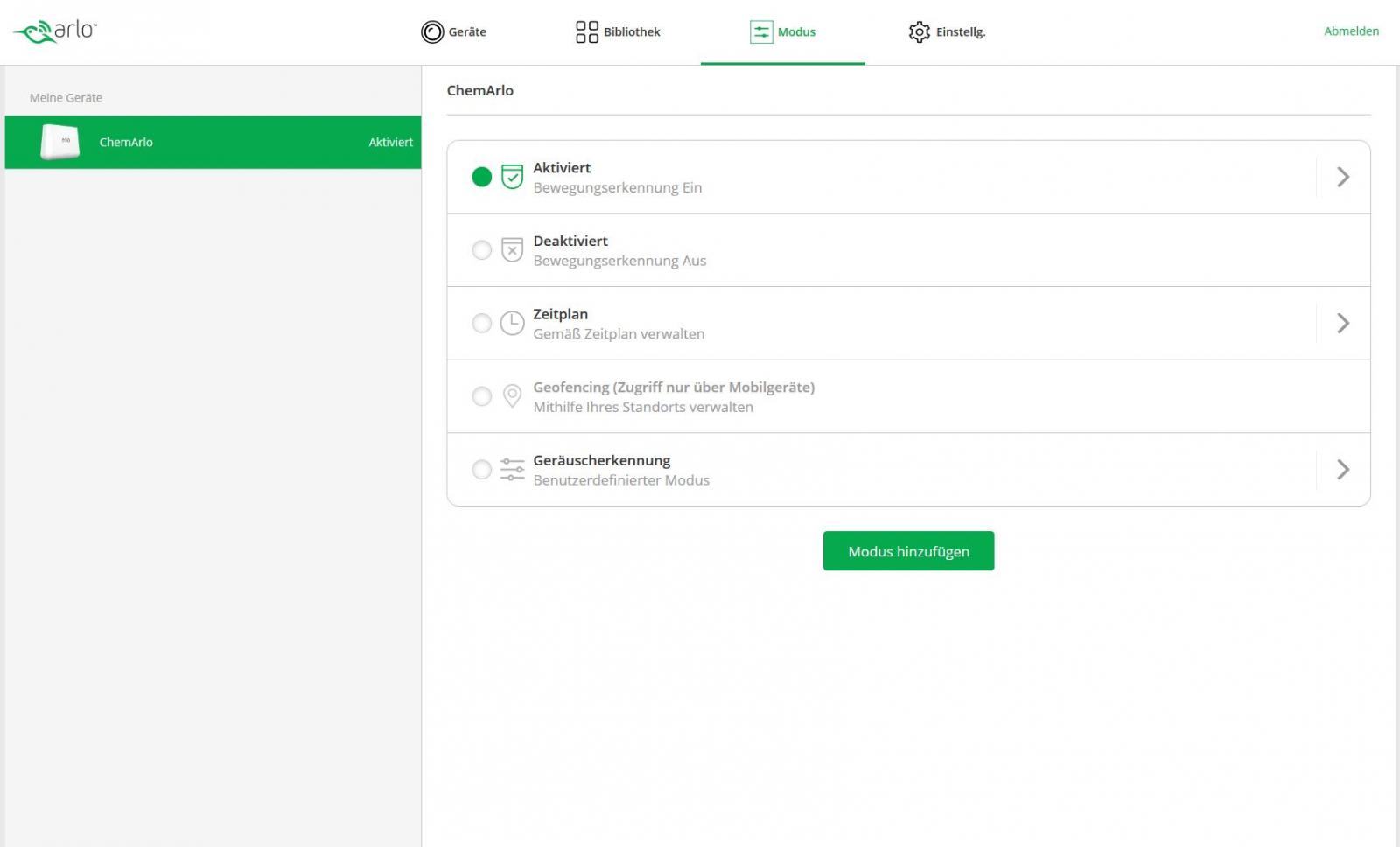Select the Aktiviert mode radio button
This screenshot has width=1400, height=847.
482,177
